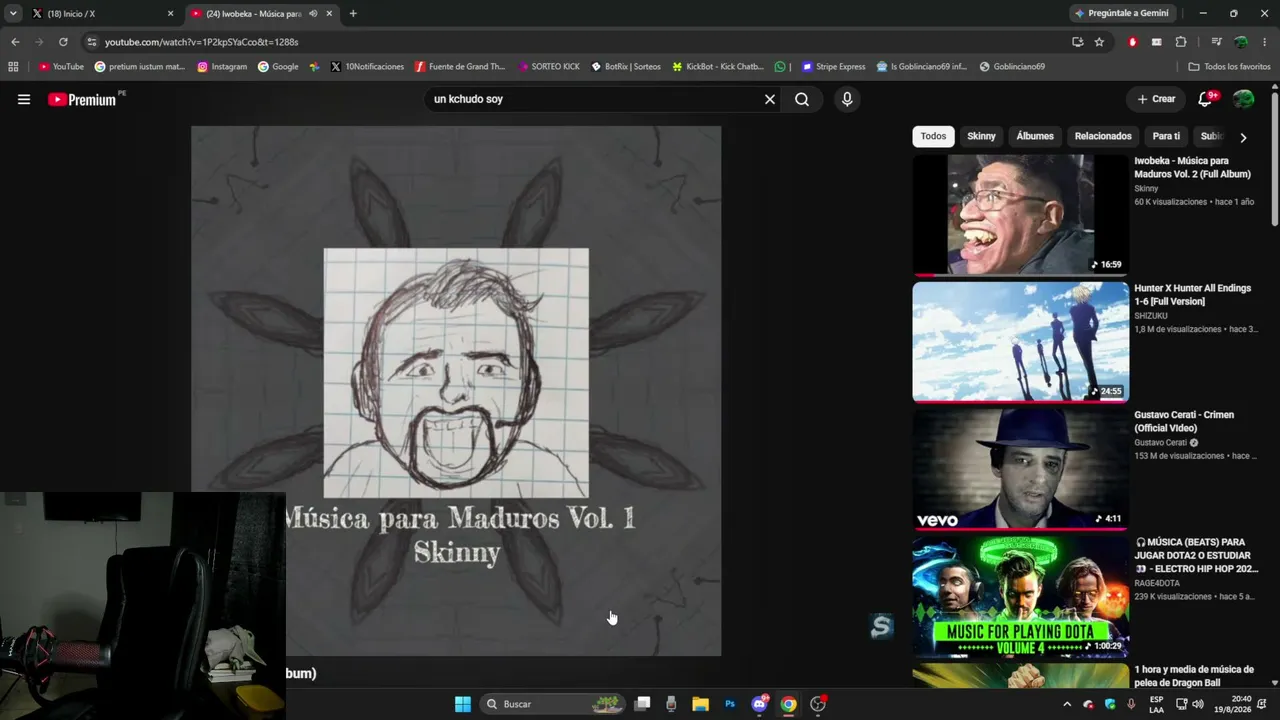
Task: Open the account avatar menu
Action: (x=1244, y=99)
